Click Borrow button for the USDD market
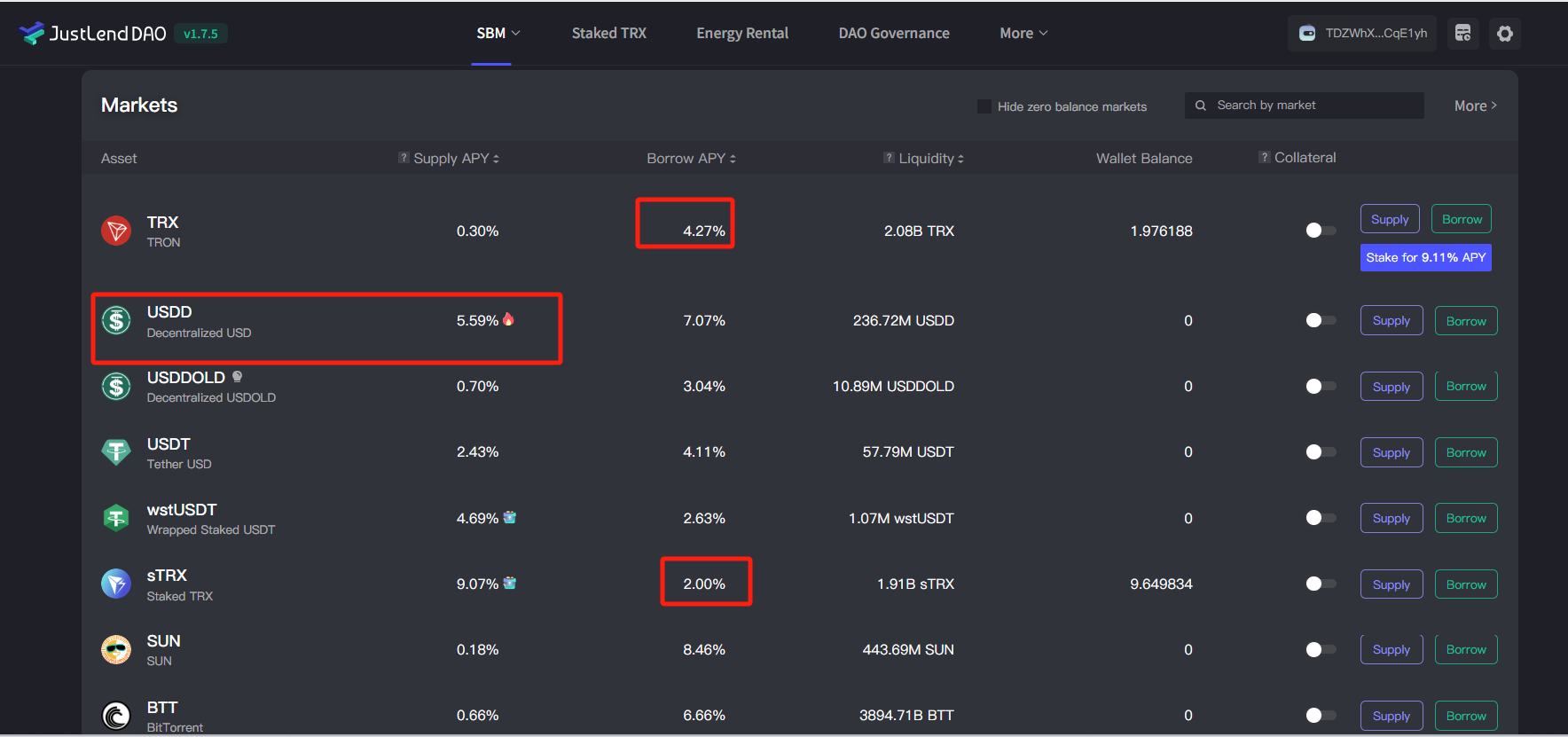 tap(1465, 321)
